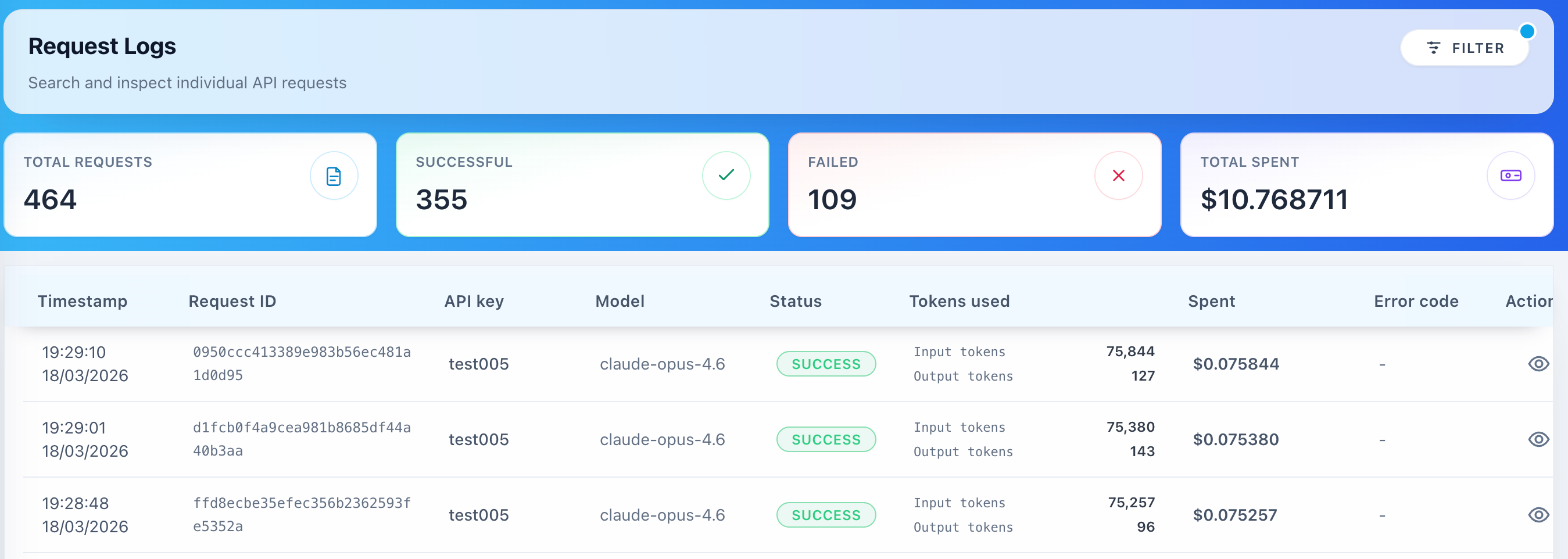Click the Status column header
Viewport: 1568px width, 559px height.
[796, 302]
